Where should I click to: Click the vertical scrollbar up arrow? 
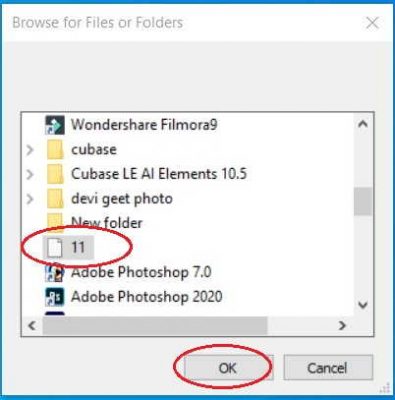click(363, 125)
